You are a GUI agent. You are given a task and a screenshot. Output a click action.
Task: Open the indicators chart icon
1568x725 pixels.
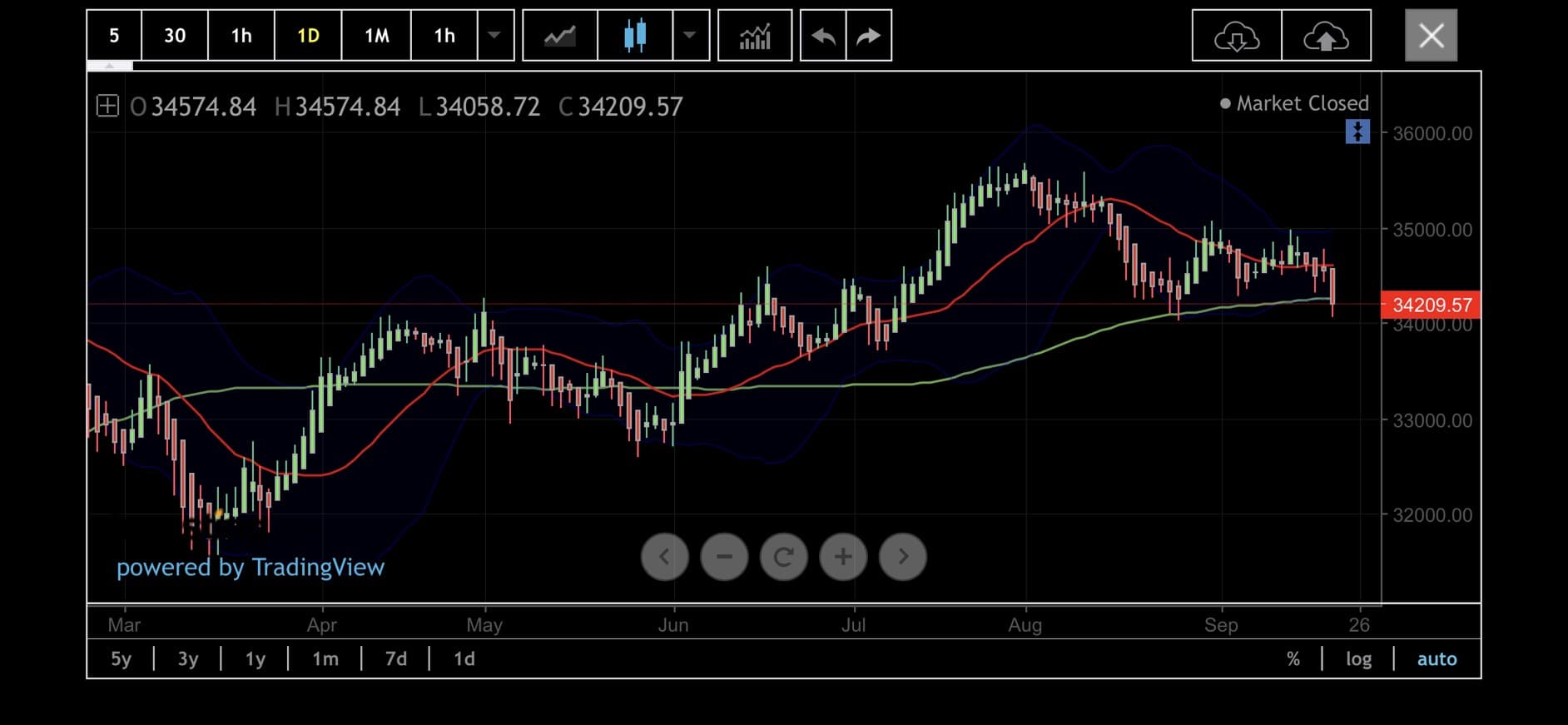click(754, 36)
